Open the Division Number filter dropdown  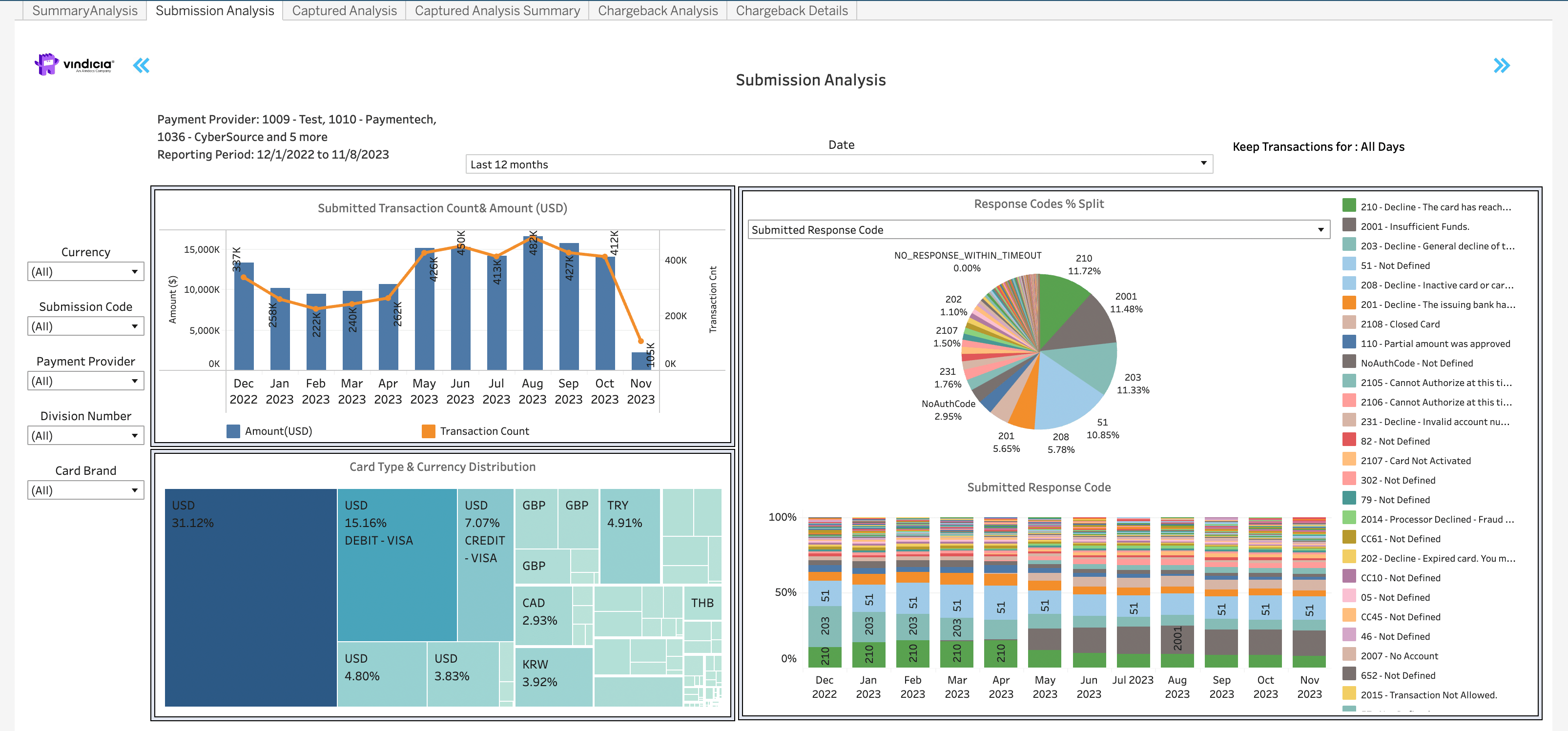85,436
